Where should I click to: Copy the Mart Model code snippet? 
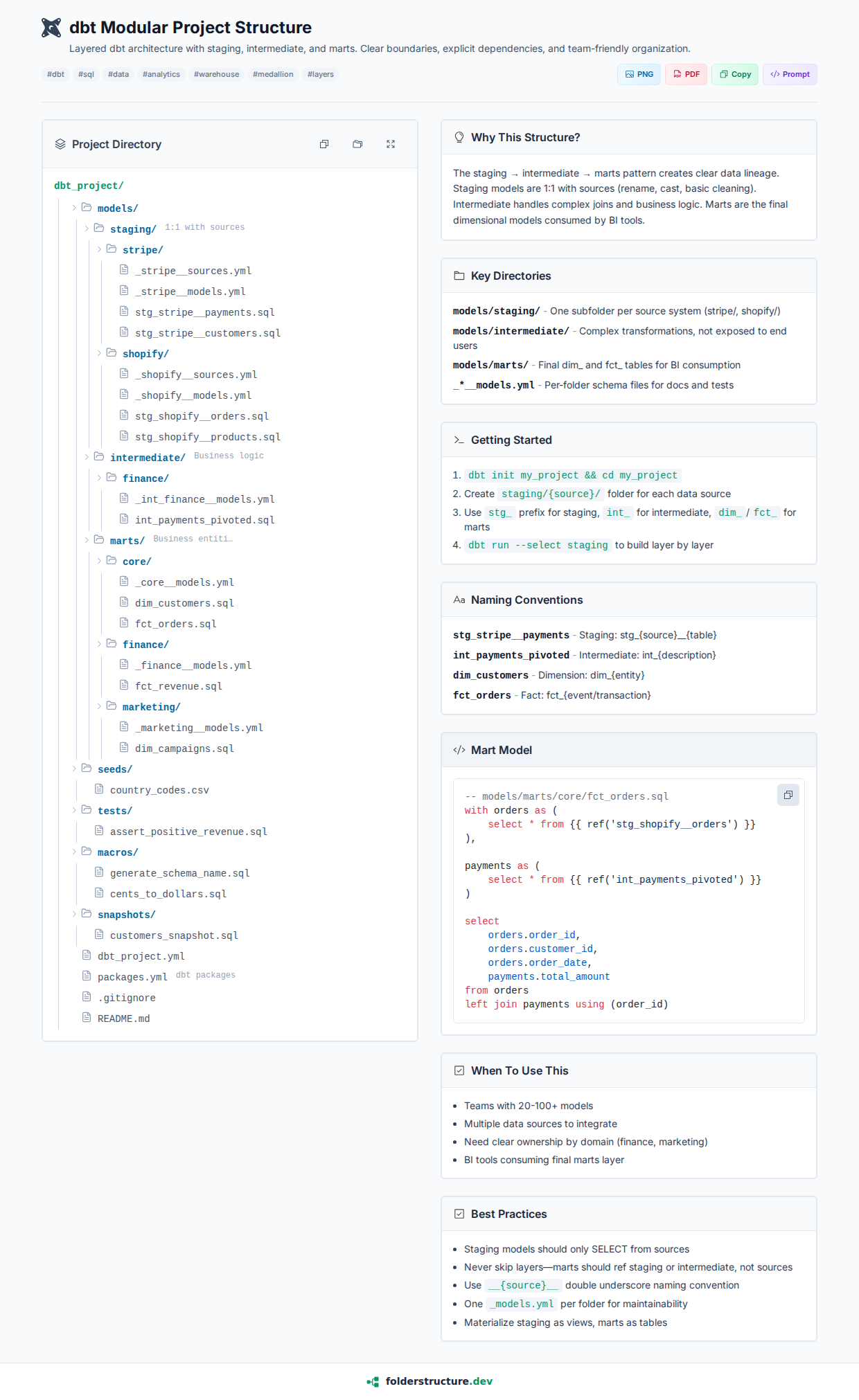[788, 795]
